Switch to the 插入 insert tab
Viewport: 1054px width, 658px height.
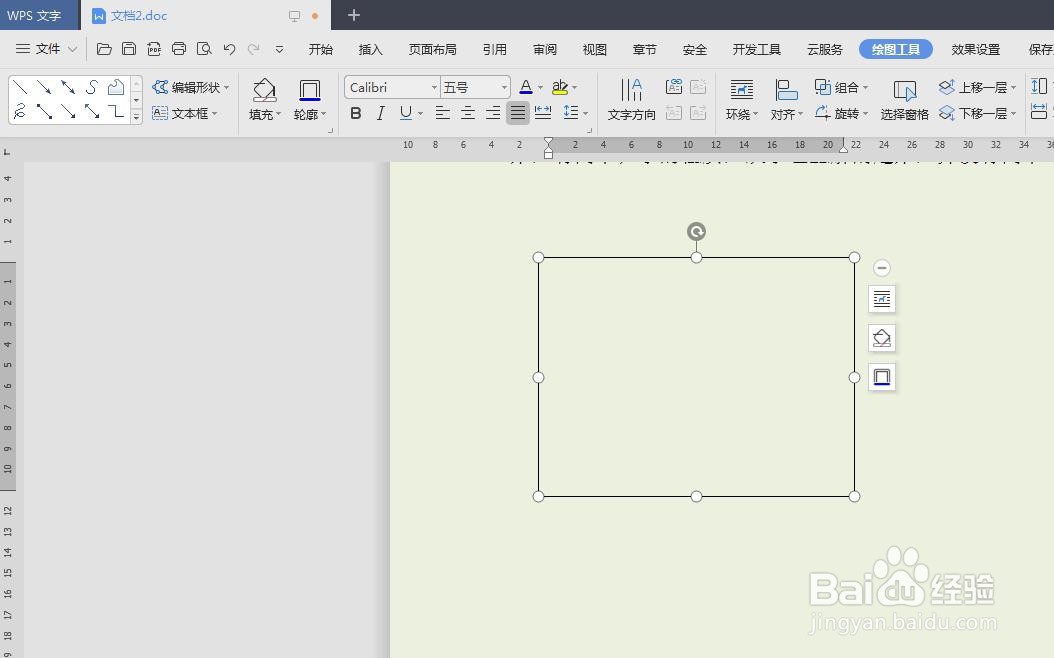pyautogui.click(x=370, y=50)
